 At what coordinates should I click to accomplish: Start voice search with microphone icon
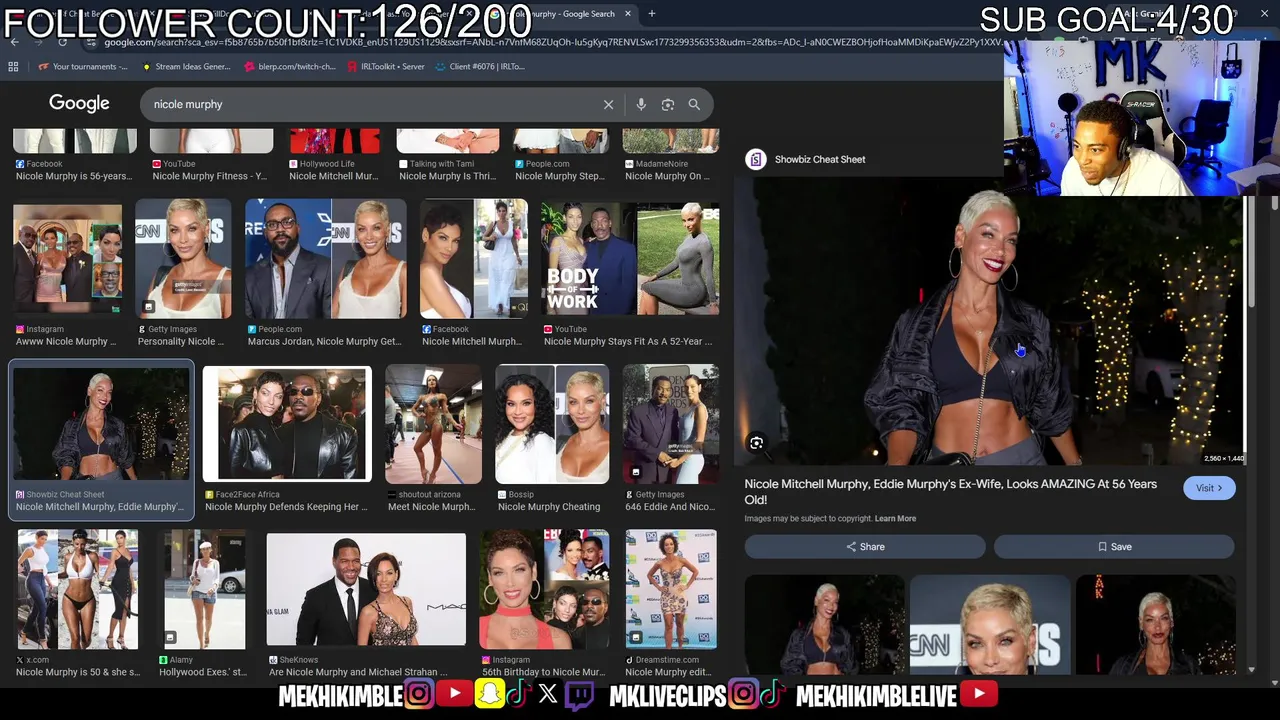click(x=641, y=104)
